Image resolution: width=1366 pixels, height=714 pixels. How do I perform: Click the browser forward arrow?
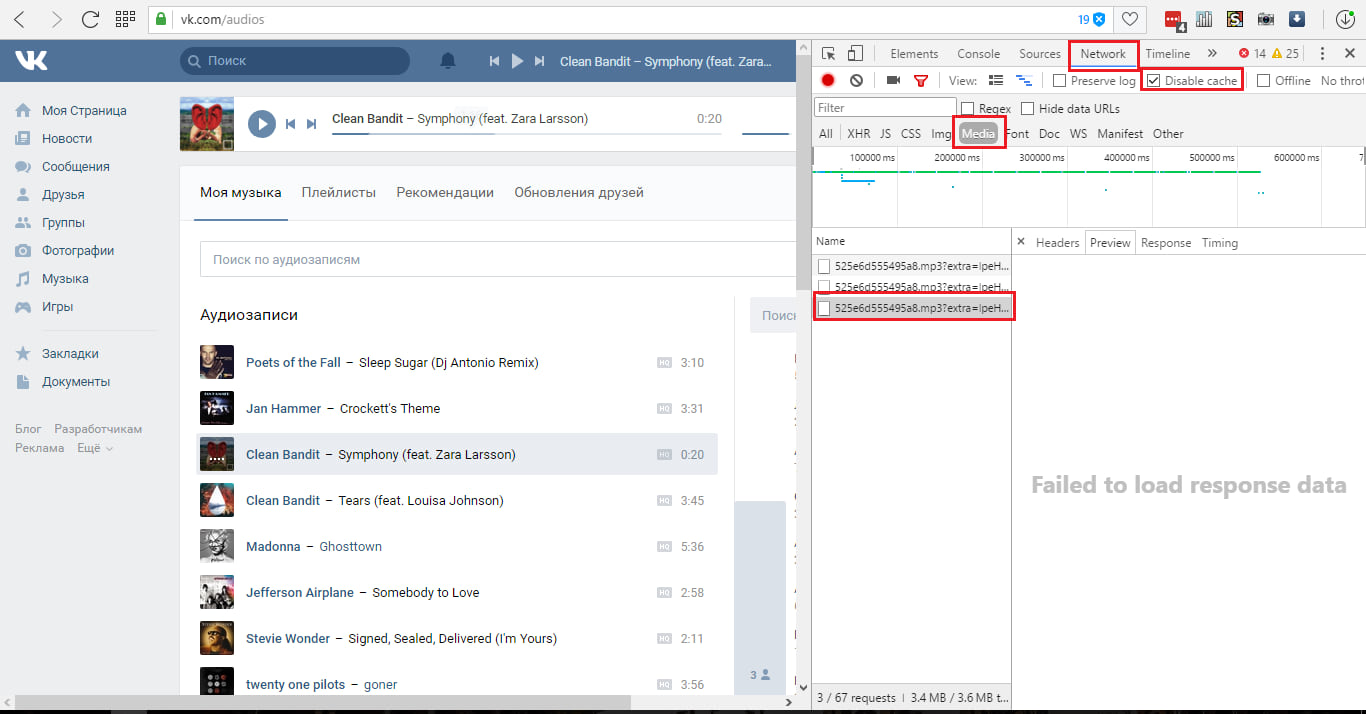(x=56, y=19)
